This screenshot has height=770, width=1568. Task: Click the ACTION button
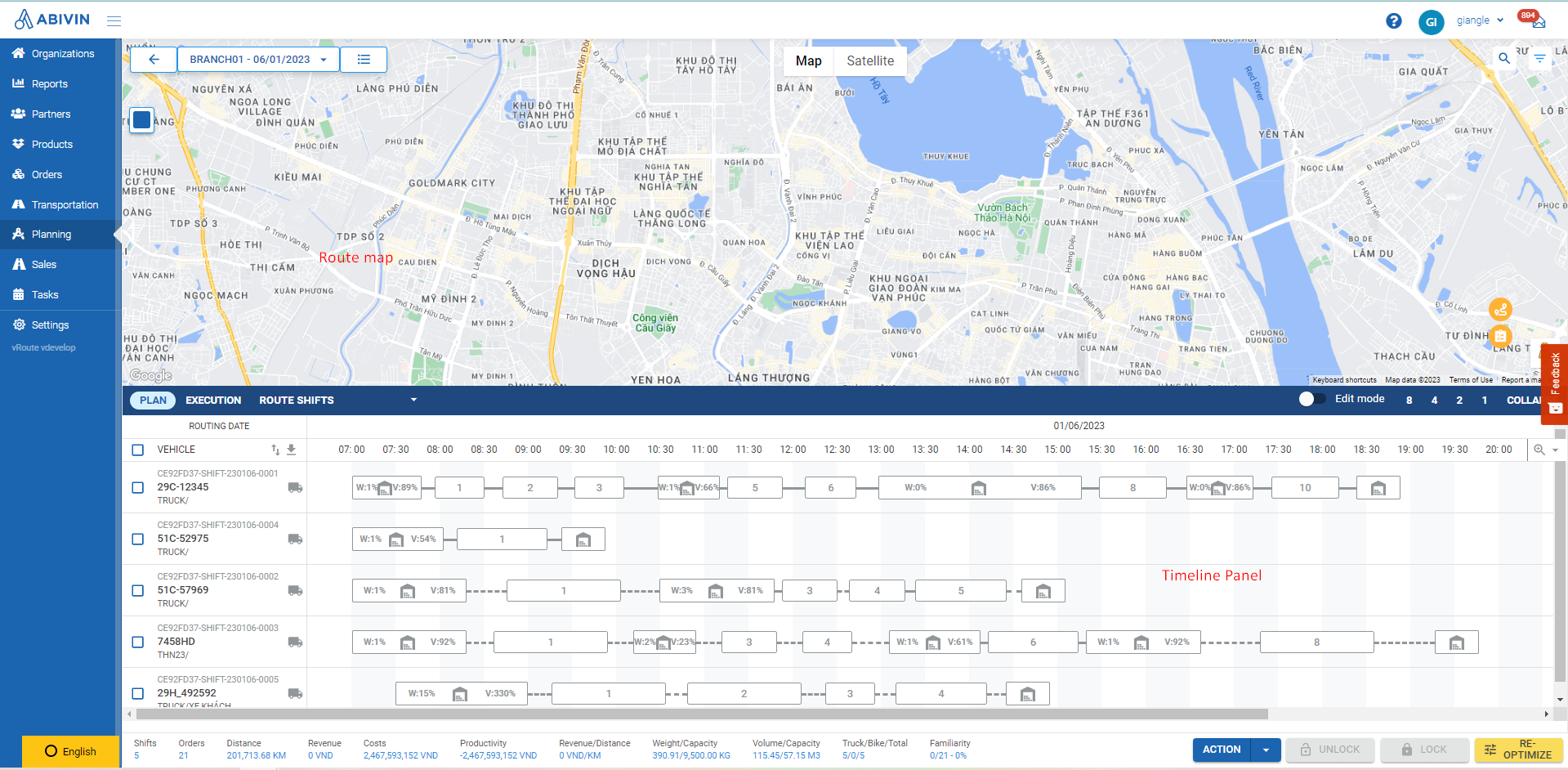pos(1222,750)
